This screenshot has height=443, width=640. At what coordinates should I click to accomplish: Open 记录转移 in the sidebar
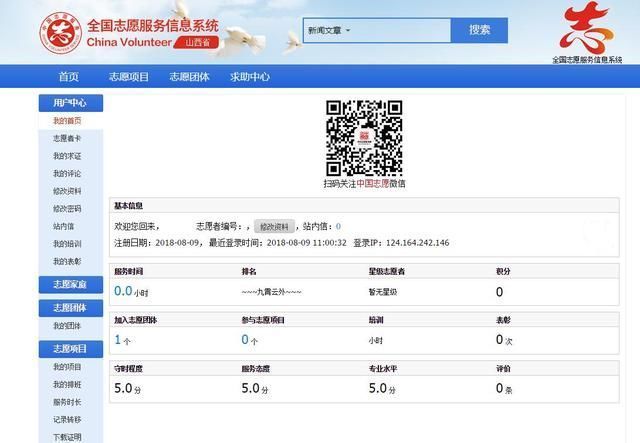67,419
